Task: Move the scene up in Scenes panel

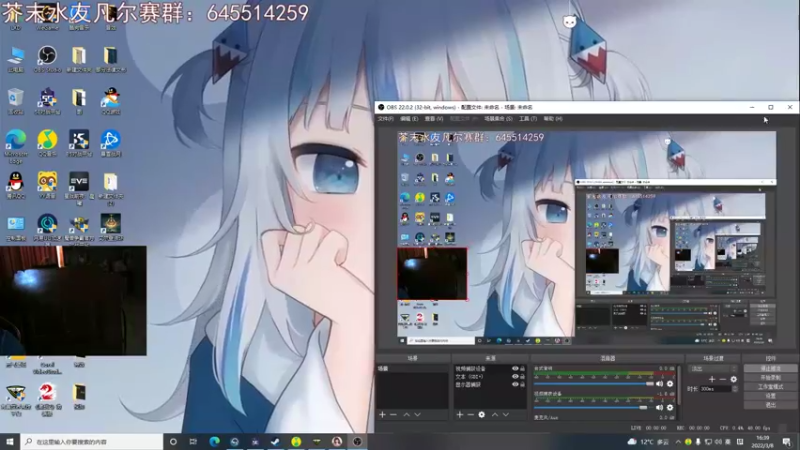Action: pyautogui.click(x=407, y=415)
